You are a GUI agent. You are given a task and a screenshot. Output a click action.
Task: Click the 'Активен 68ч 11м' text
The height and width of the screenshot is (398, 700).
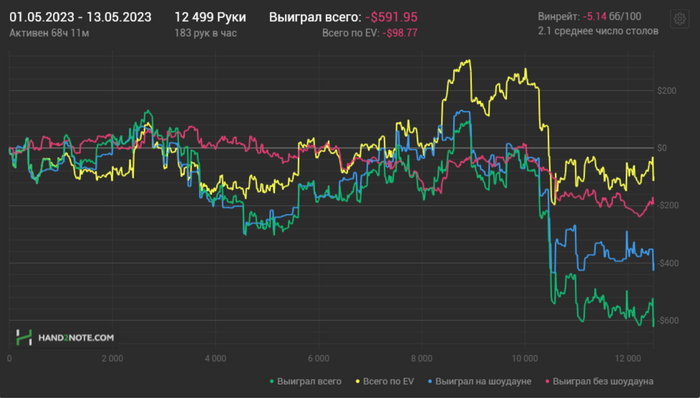[49, 33]
